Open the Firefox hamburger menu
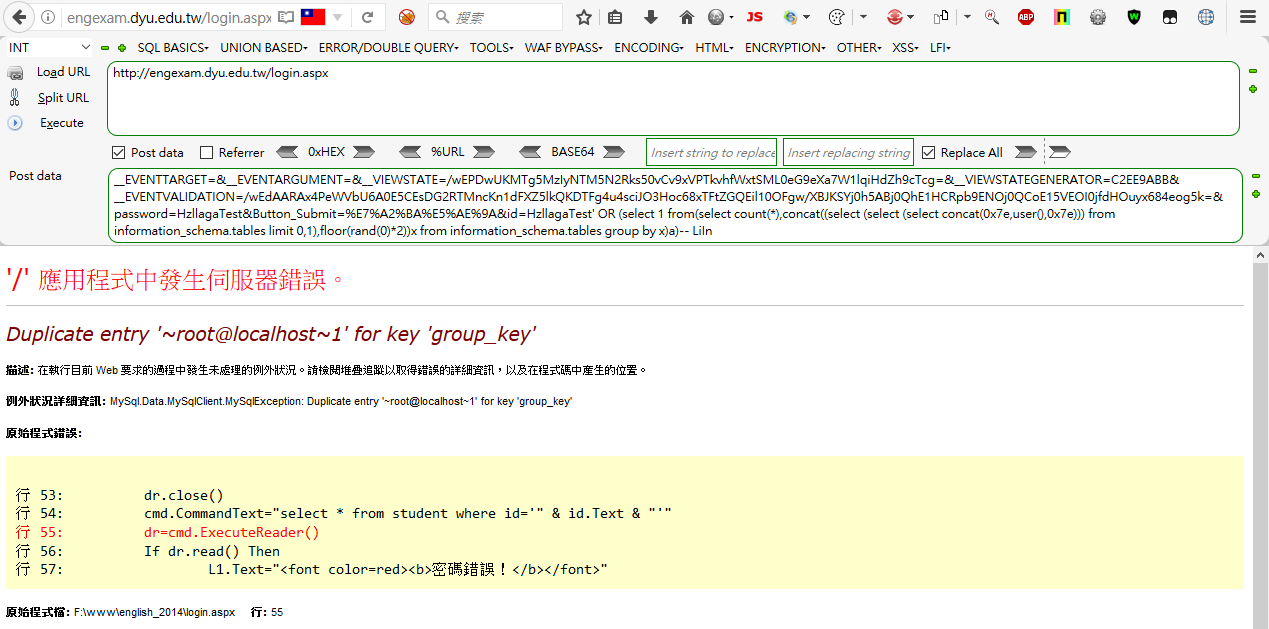 (1247, 17)
